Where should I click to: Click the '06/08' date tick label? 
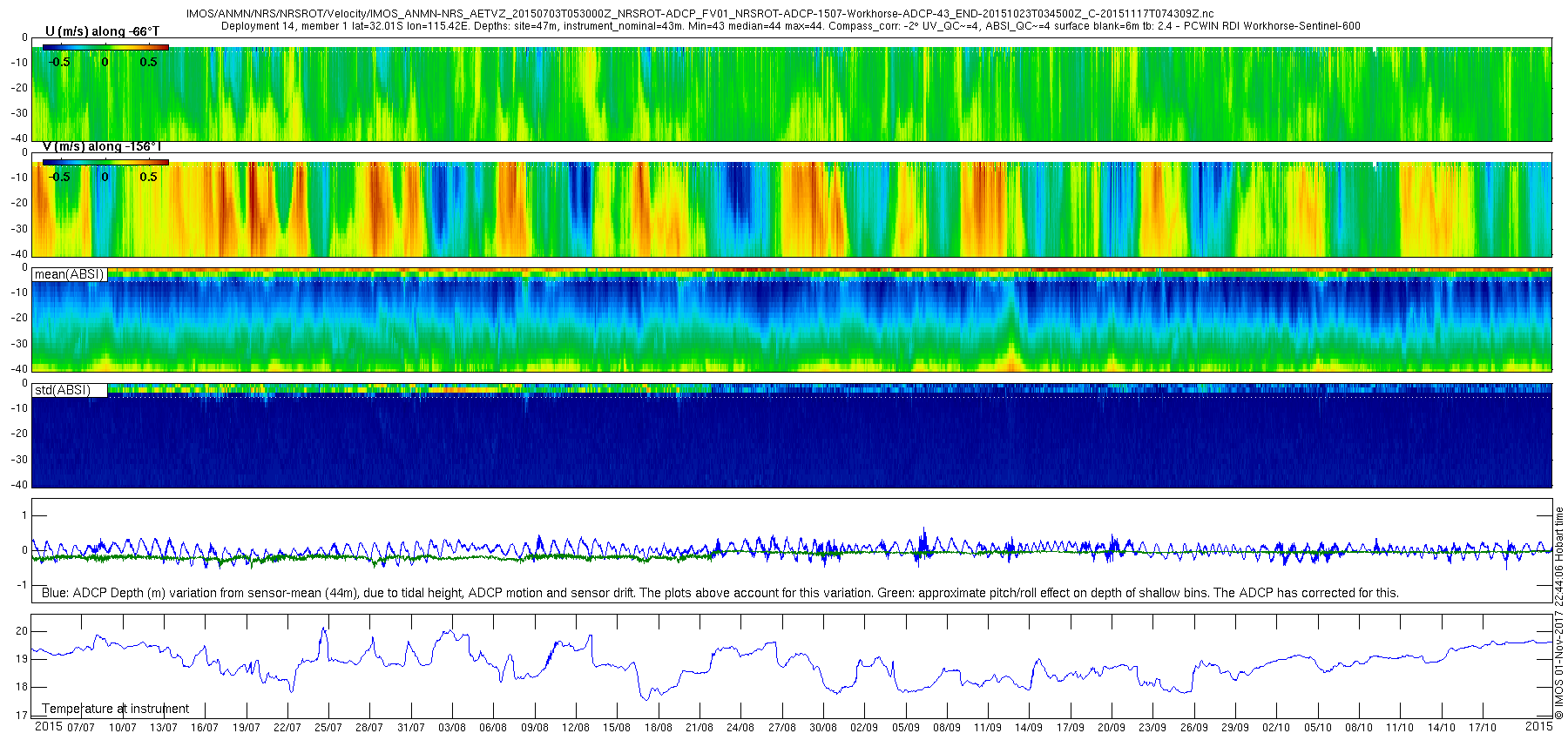pyautogui.click(x=493, y=728)
